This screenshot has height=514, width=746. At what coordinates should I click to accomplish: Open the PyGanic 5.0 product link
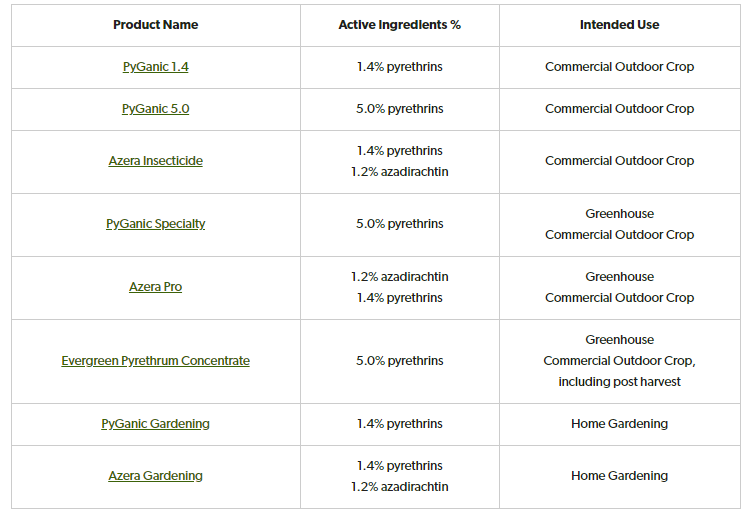pyautogui.click(x=155, y=109)
